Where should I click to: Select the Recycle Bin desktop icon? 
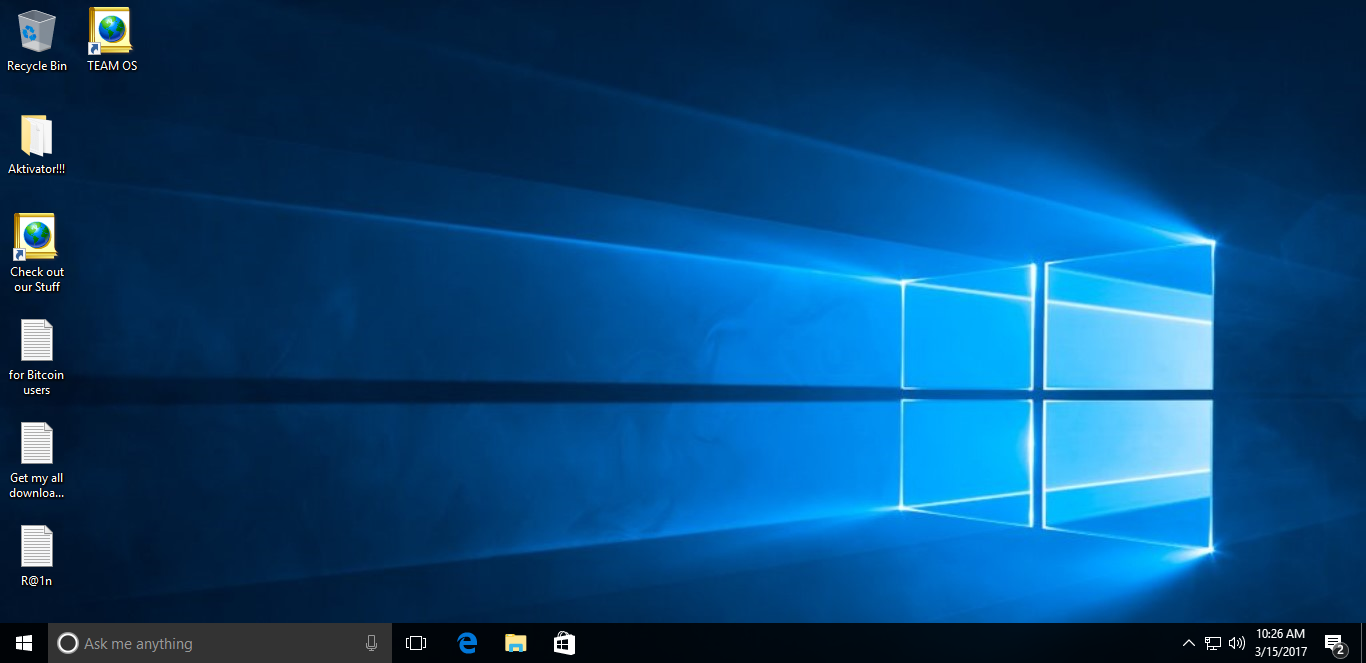coord(37,40)
